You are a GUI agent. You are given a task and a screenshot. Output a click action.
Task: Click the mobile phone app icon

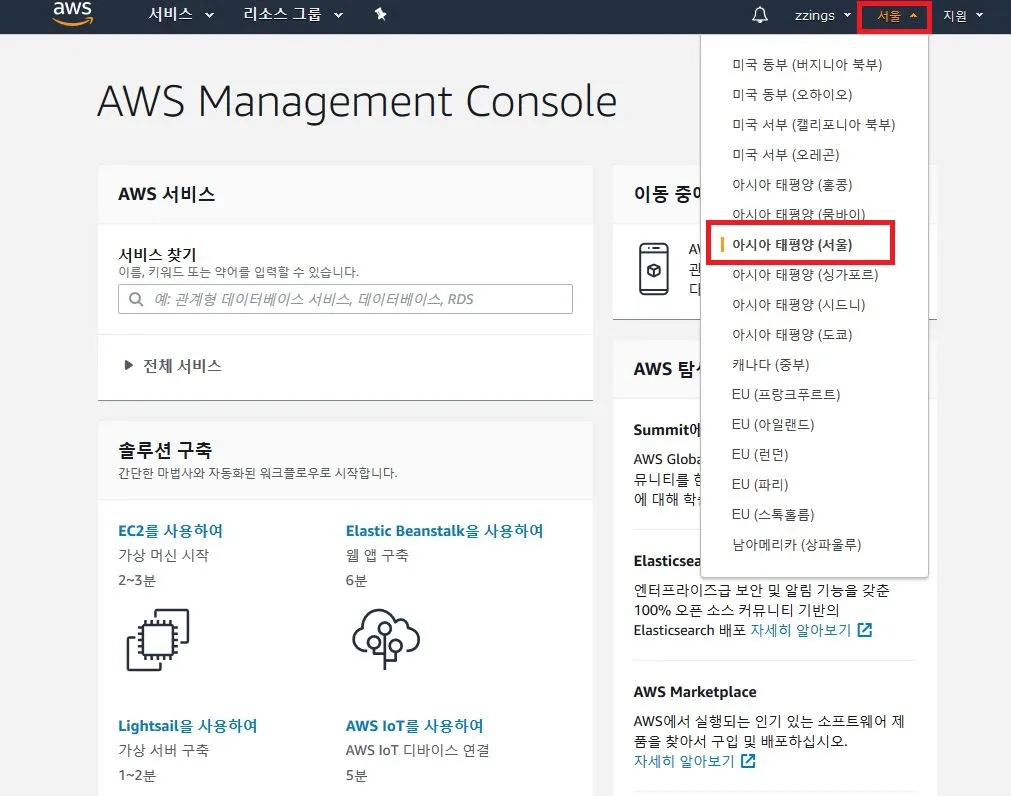tap(653, 268)
